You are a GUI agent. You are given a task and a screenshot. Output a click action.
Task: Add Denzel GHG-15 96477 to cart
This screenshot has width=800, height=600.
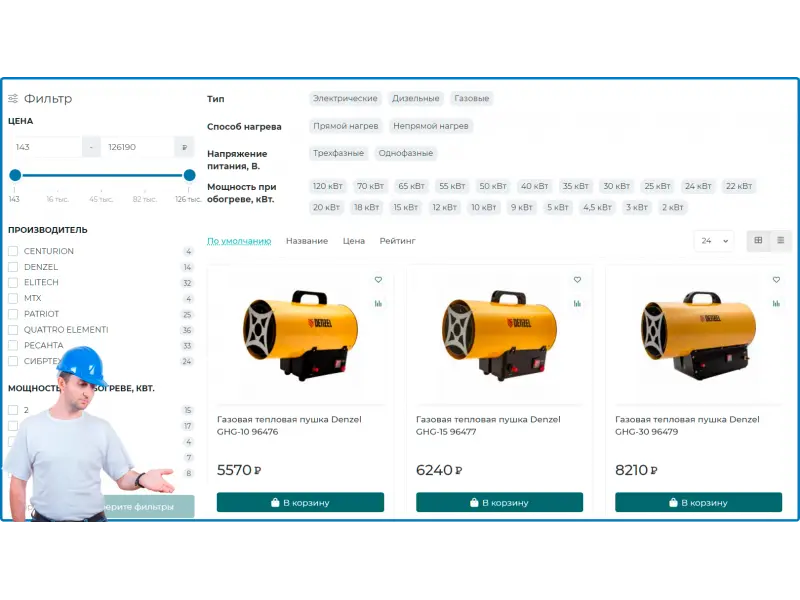click(499, 502)
